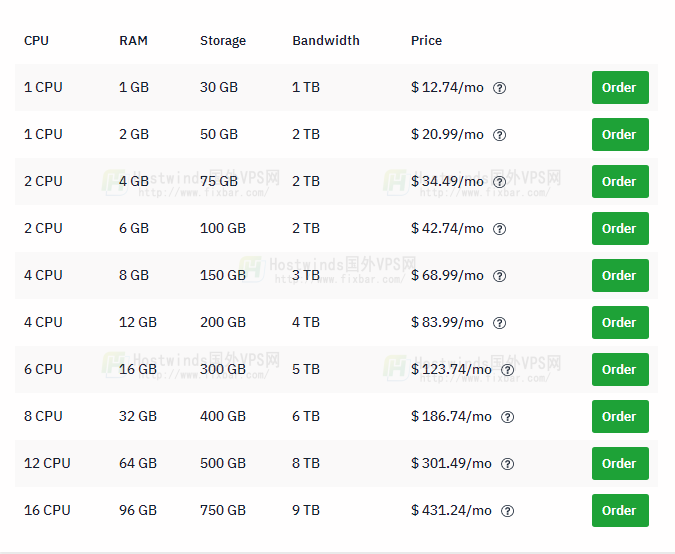Click the help icon beside $20.99/mo

[x=499, y=135]
